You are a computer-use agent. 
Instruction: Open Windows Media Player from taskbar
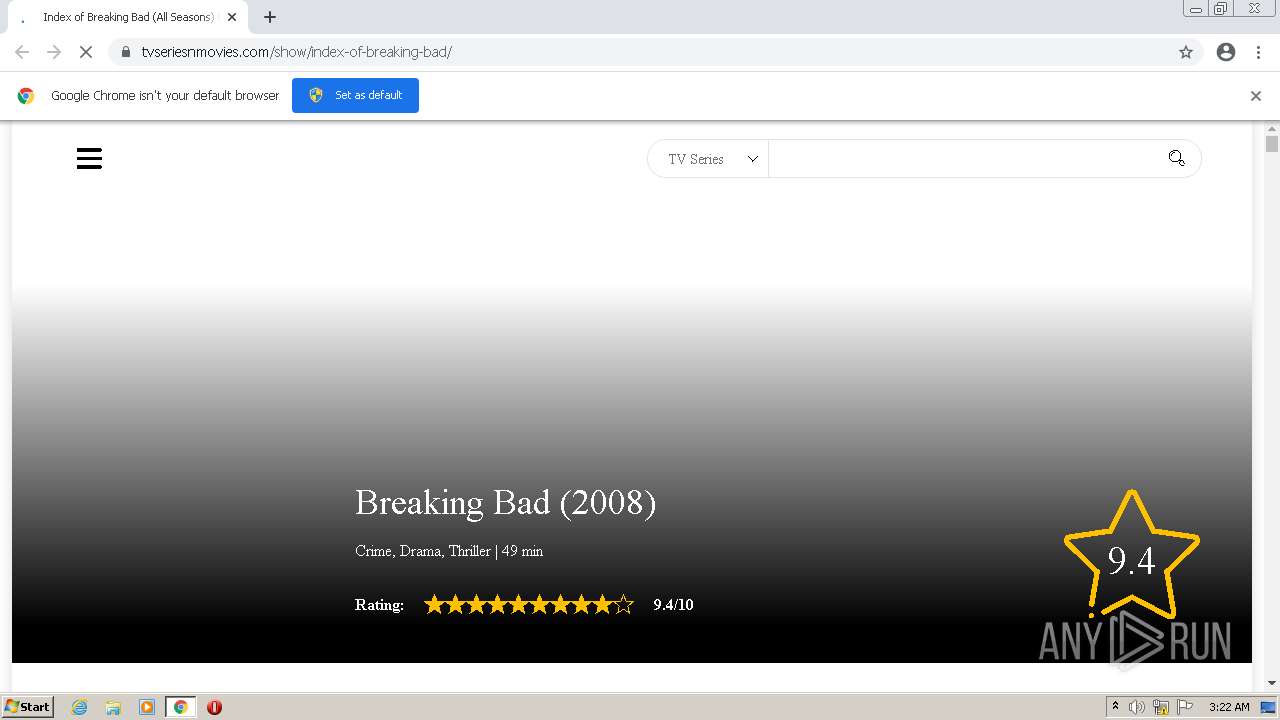(147, 707)
